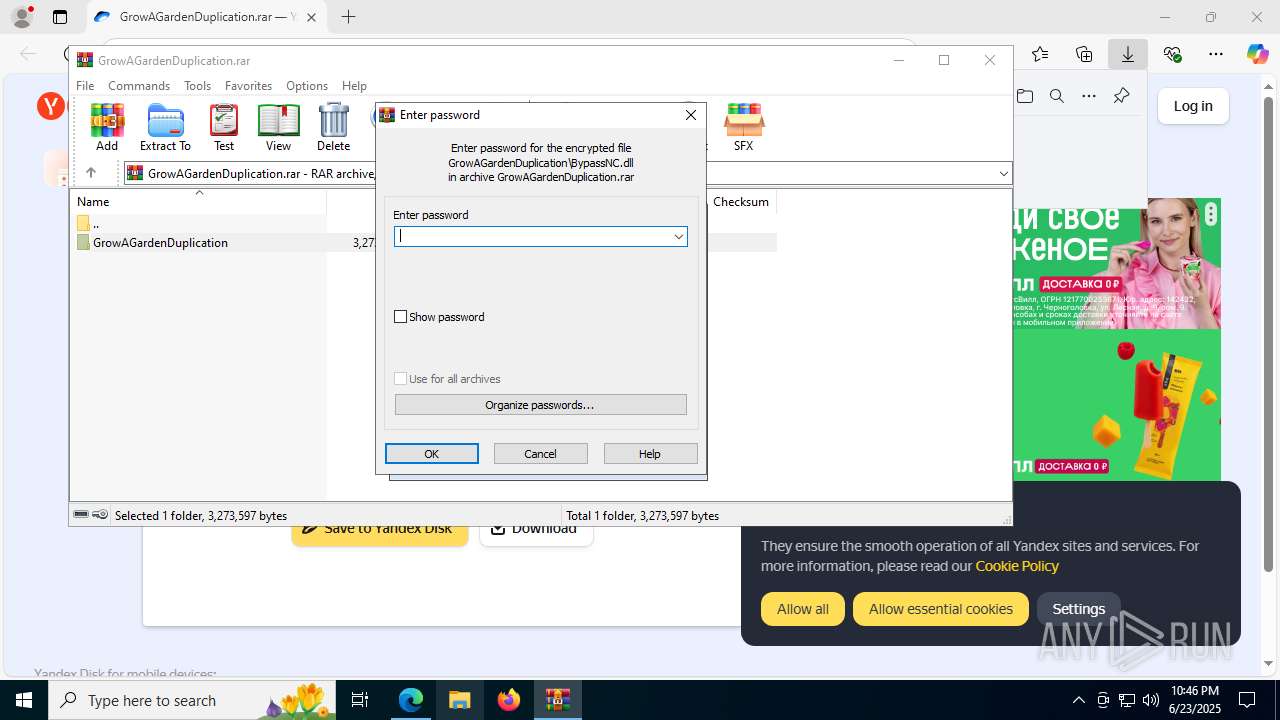1280x720 pixels.
Task: Click the Log in button
Action: tap(1193, 106)
